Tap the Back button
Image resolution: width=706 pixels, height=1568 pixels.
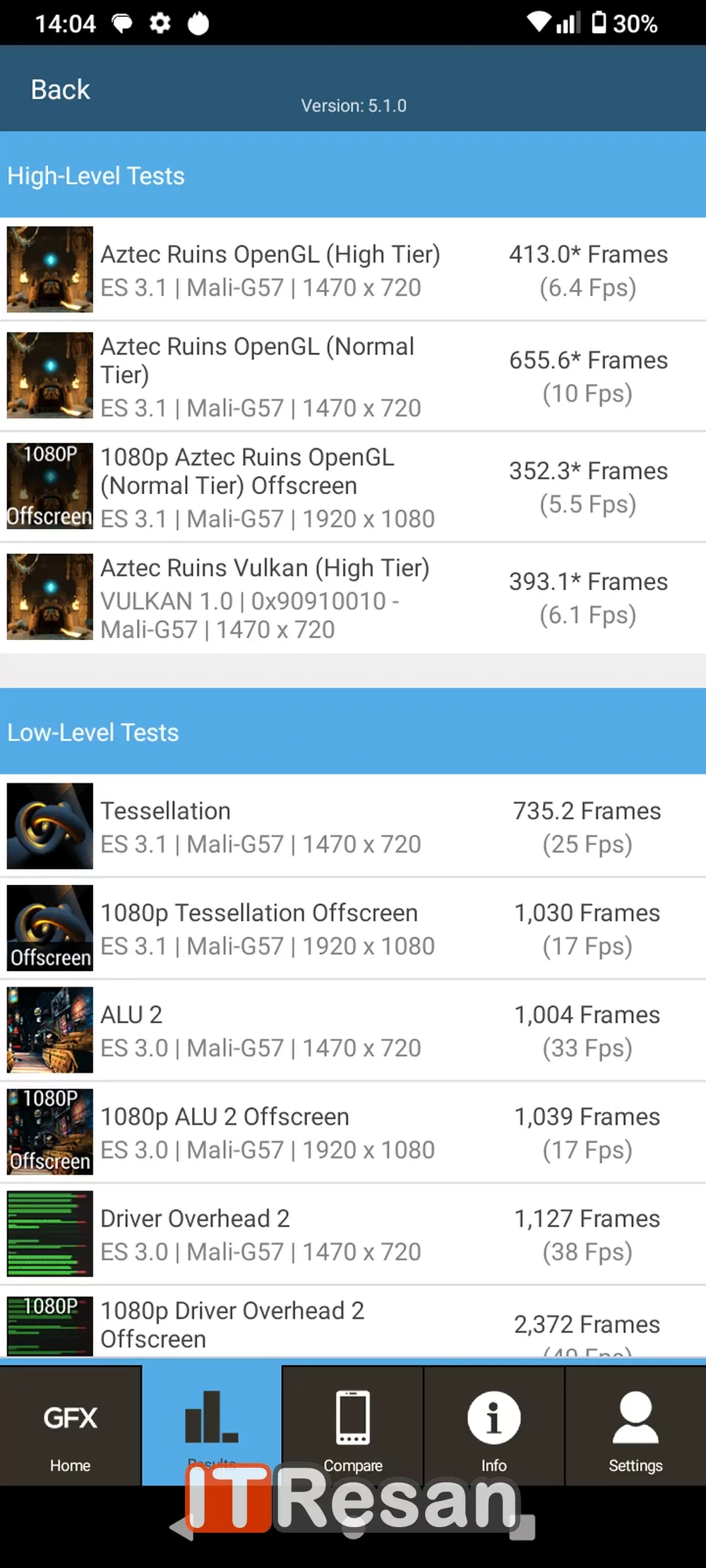(60, 90)
